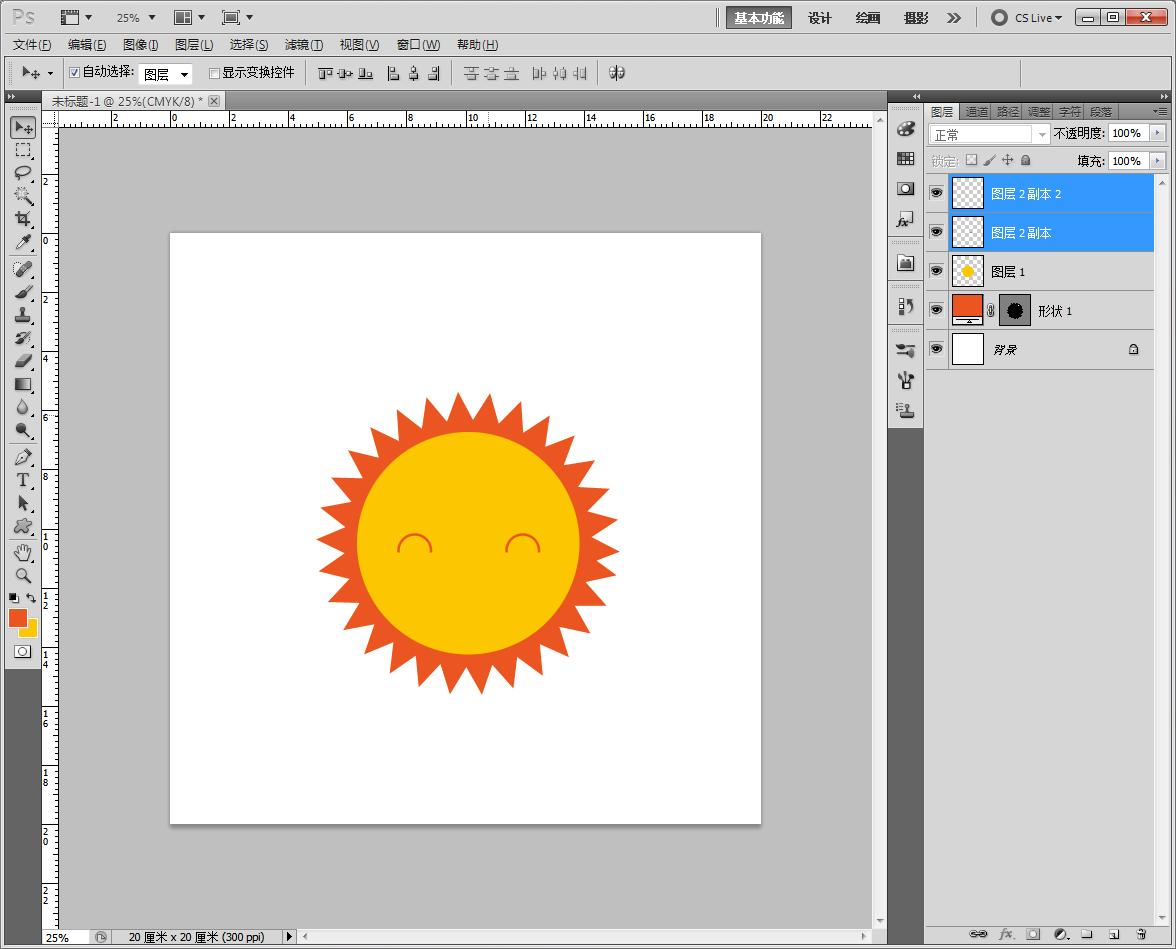Switch to the 设计 workspace
1176x949 pixels.
tap(820, 18)
